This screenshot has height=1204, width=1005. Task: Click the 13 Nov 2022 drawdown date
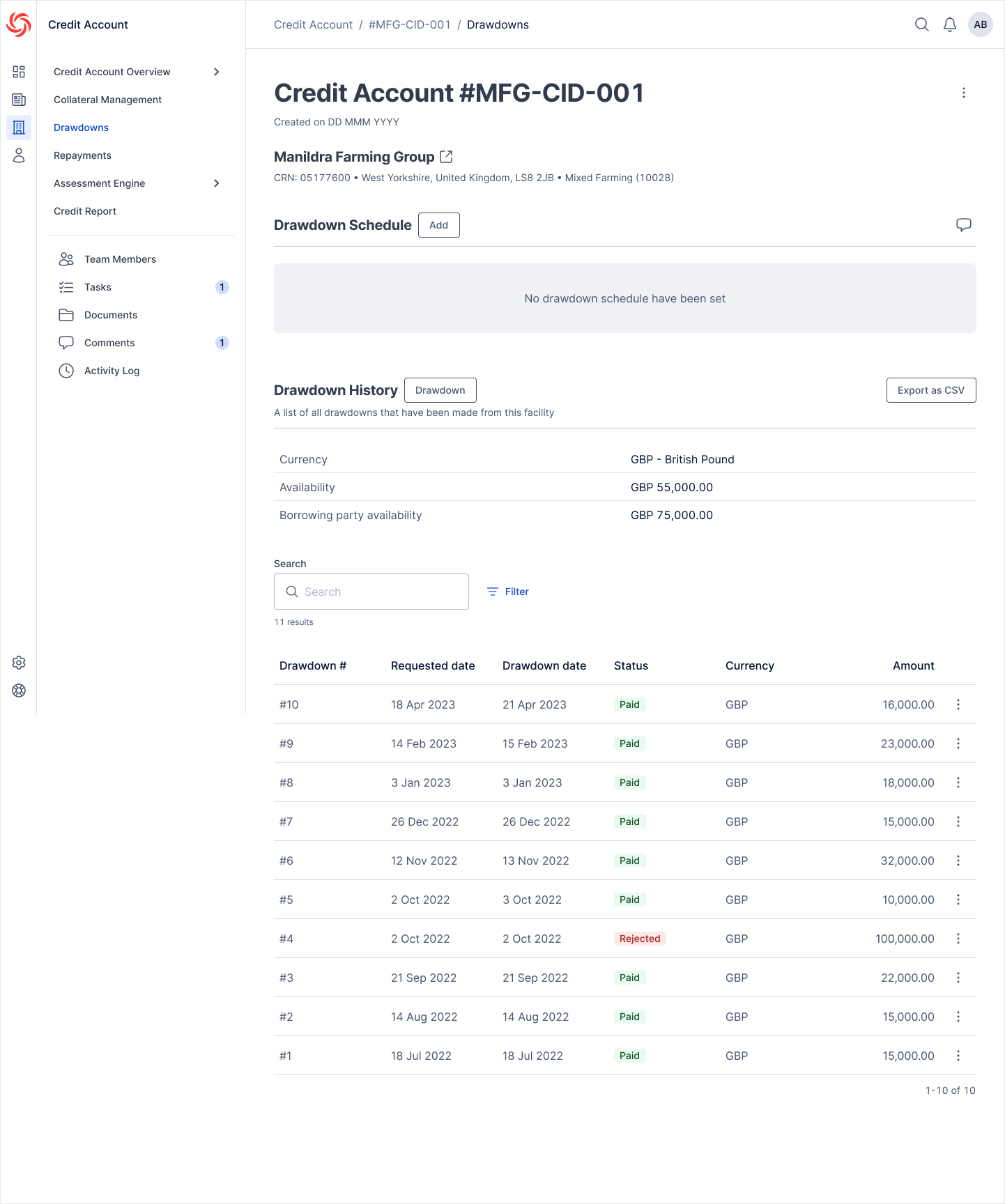(x=536, y=860)
